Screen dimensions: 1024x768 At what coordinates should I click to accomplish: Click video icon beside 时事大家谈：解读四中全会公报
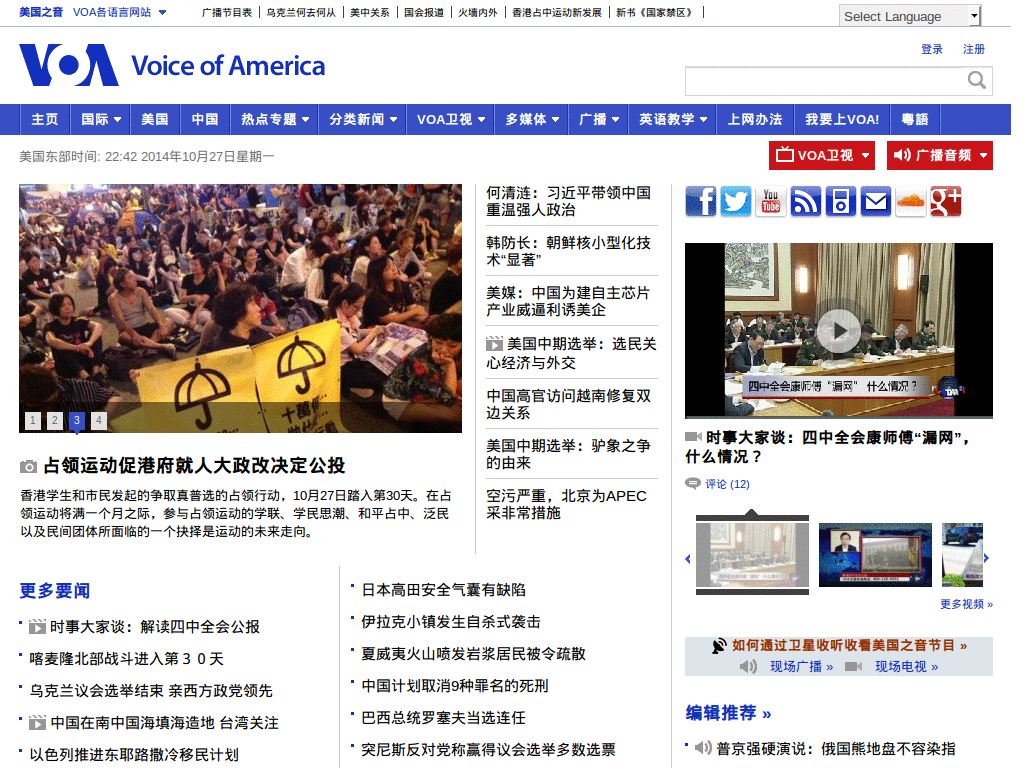click(37, 627)
